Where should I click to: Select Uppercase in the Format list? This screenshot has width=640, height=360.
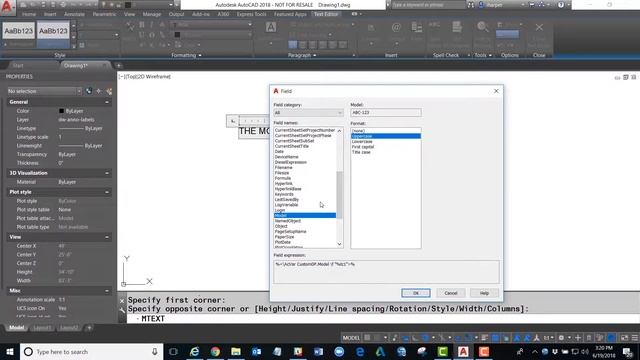coord(386,136)
